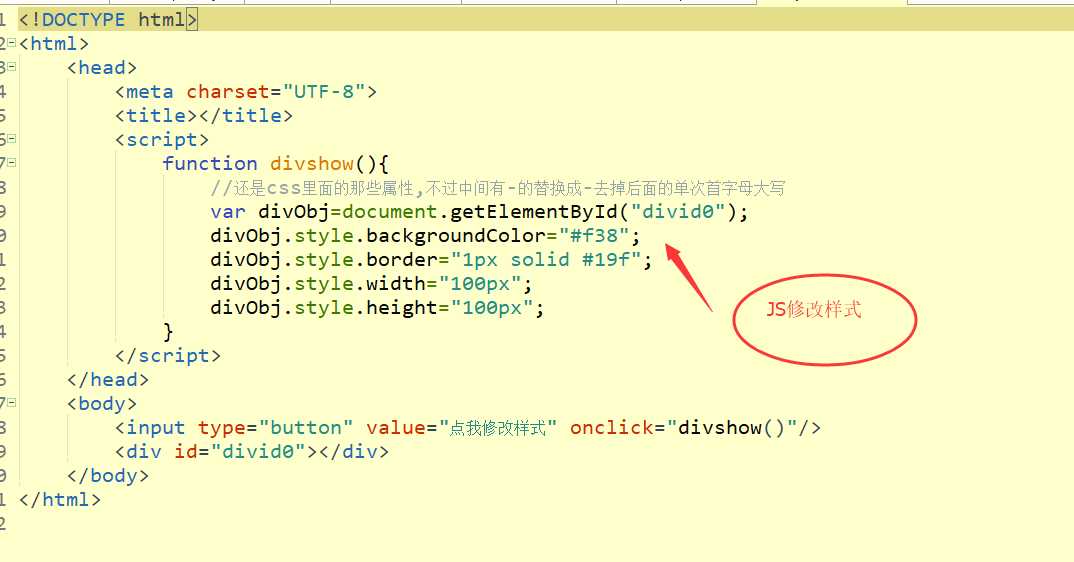The image size is (1074, 562).
Task: Collapse the body tag fold marker
Action: click(x=11, y=403)
